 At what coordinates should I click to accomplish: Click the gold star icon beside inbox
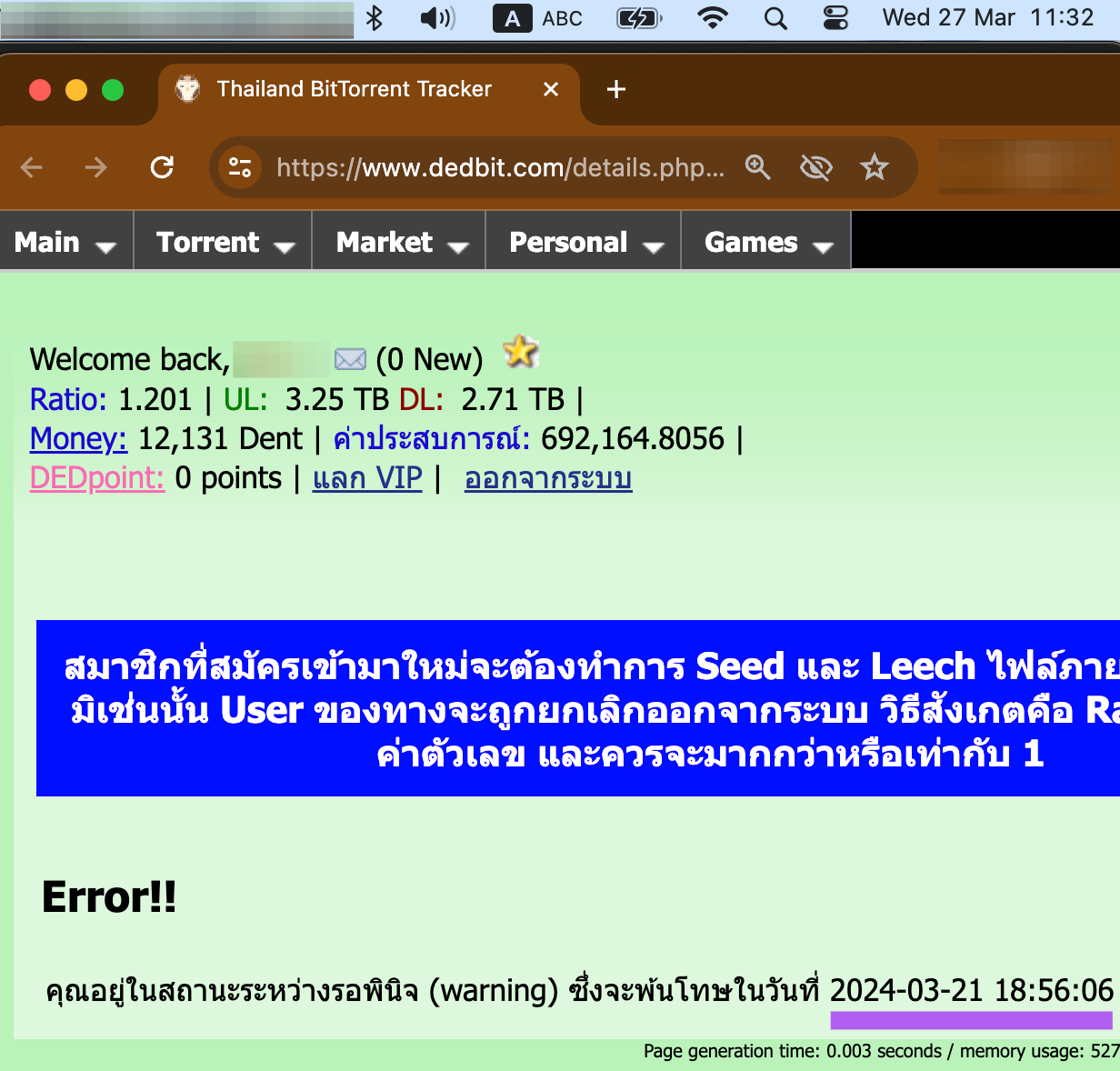coord(521,352)
